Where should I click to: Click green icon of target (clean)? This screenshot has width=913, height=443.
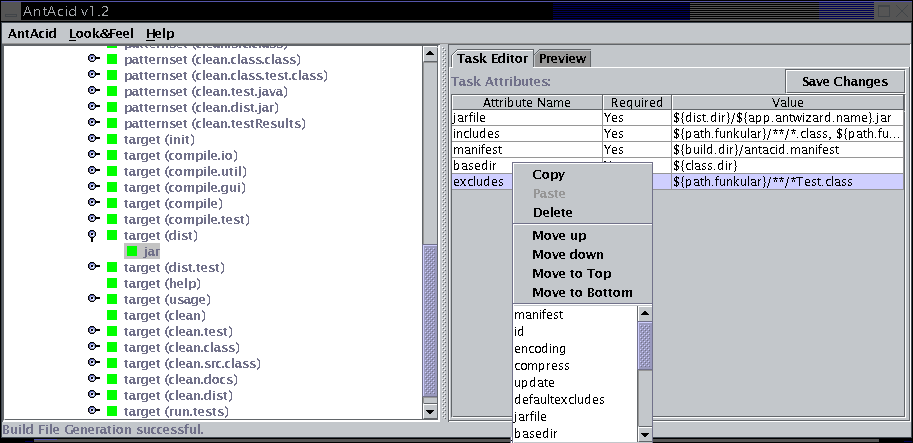(112, 316)
